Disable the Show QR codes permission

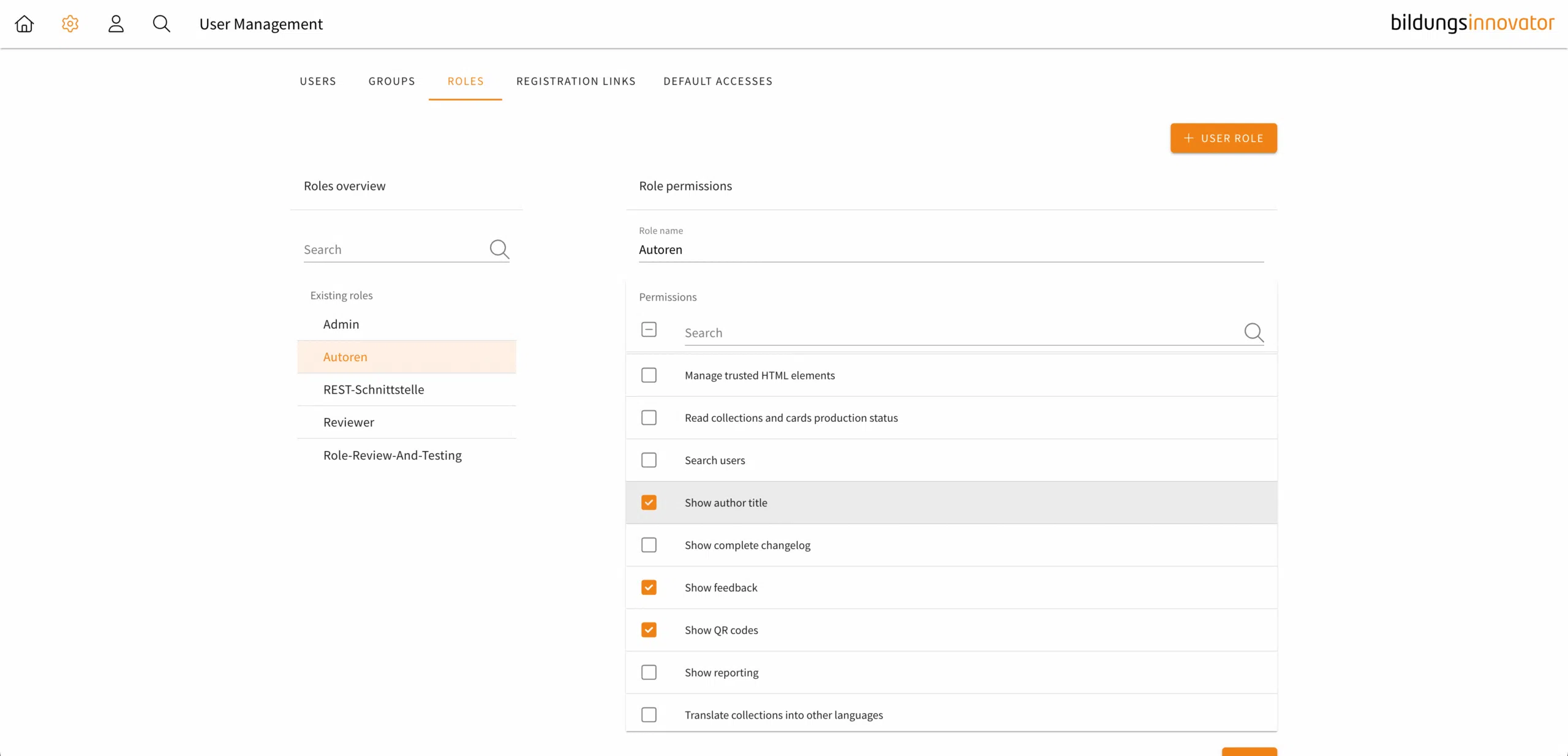tap(649, 630)
